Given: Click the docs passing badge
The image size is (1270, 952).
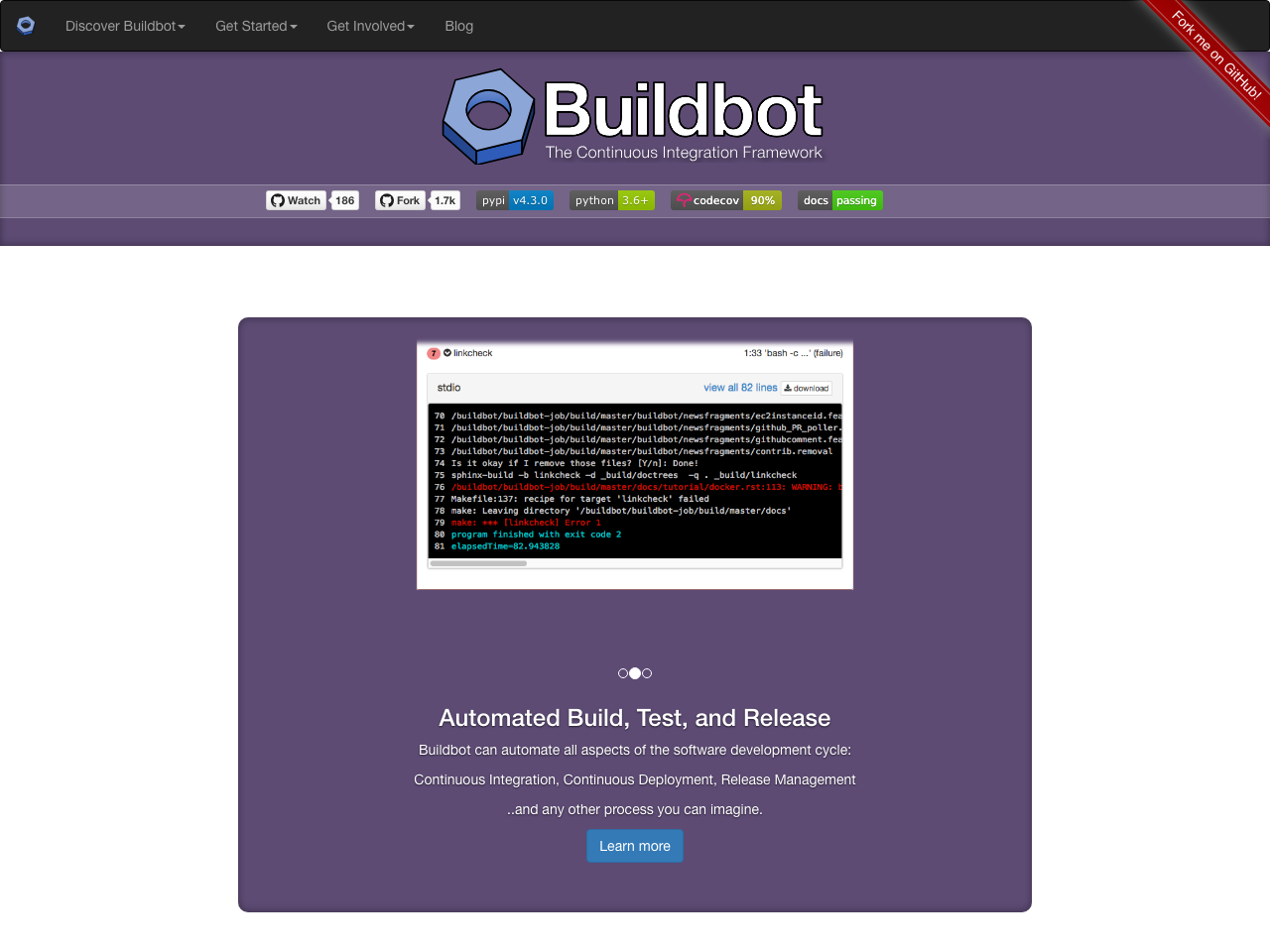Looking at the screenshot, I should click(839, 200).
